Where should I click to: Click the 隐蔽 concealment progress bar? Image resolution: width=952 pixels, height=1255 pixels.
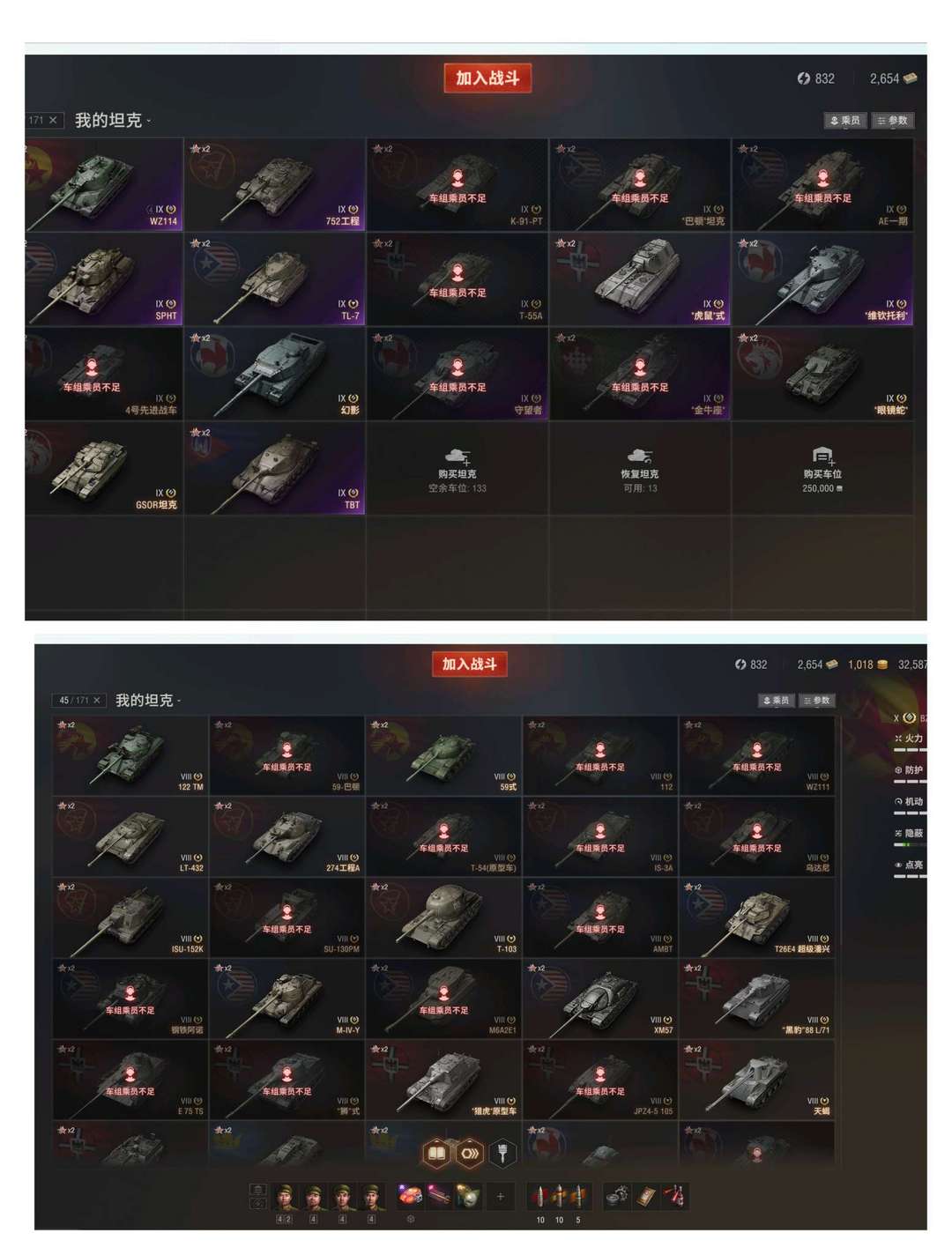click(x=911, y=844)
